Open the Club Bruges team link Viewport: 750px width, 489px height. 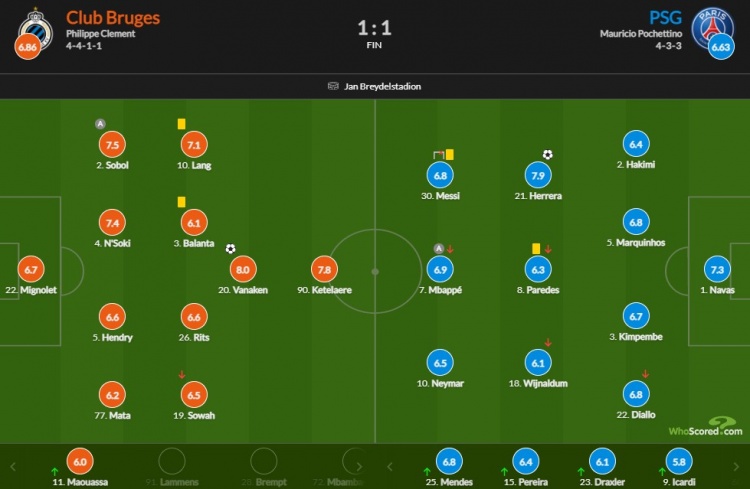[x=112, y=18]
